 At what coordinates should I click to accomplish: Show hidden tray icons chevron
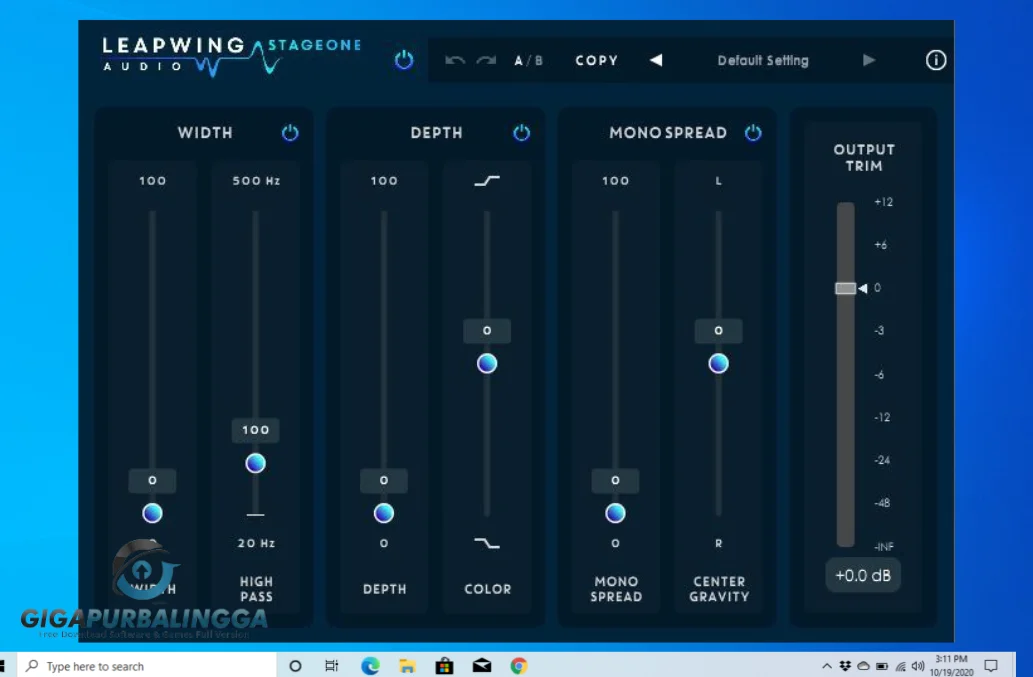827,666
